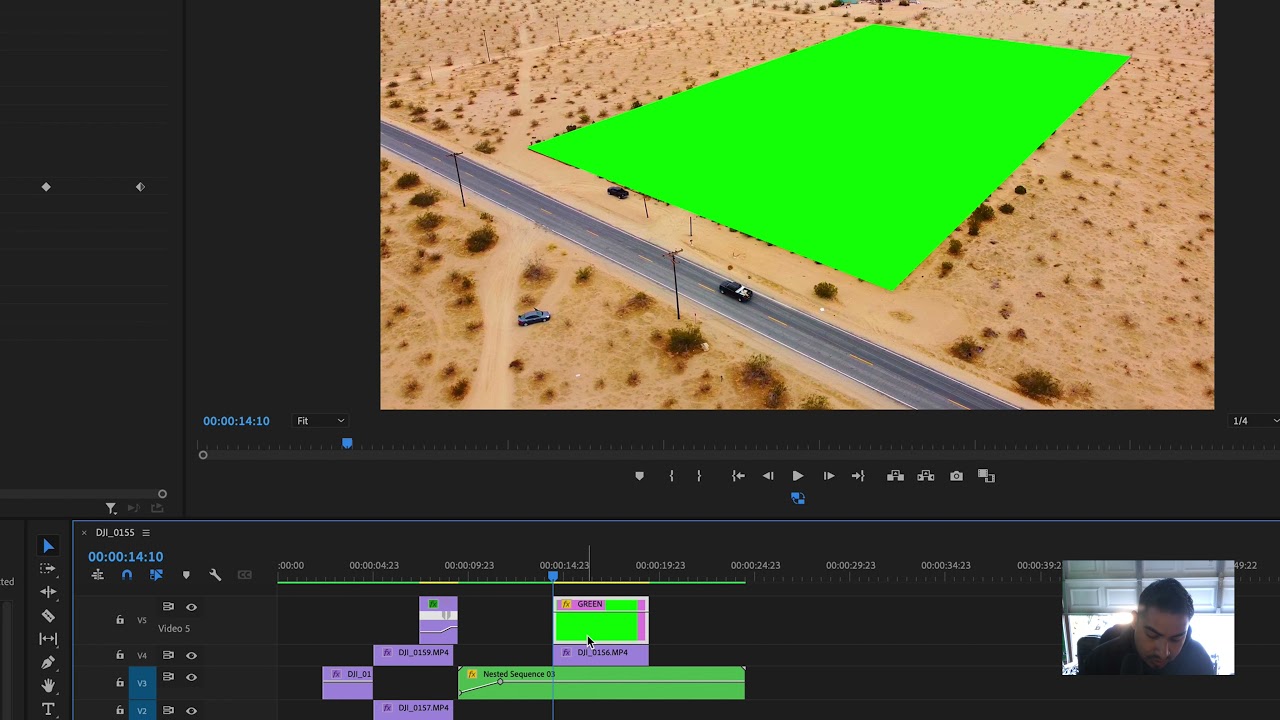Open Comparison View button
Screen dimensions: 1280x720
click(986, 476)
